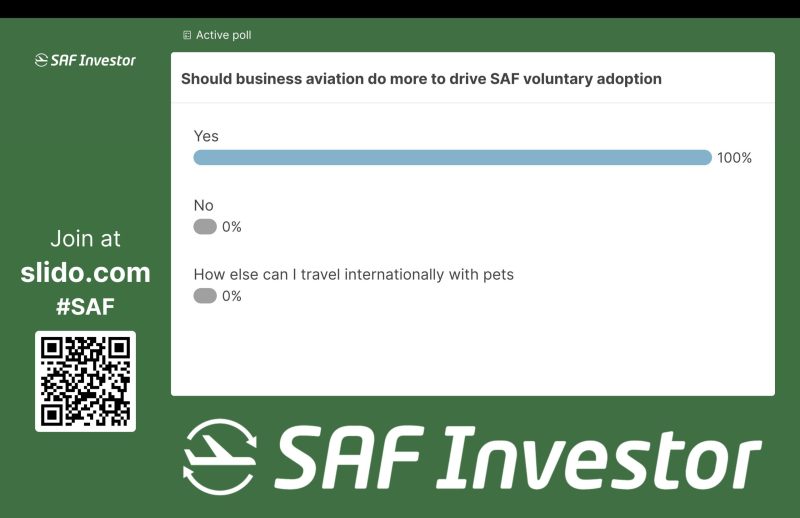Click the gray bar under pets option
The width and height of the screenshot is (800, 518).
[x=205, y=296]
